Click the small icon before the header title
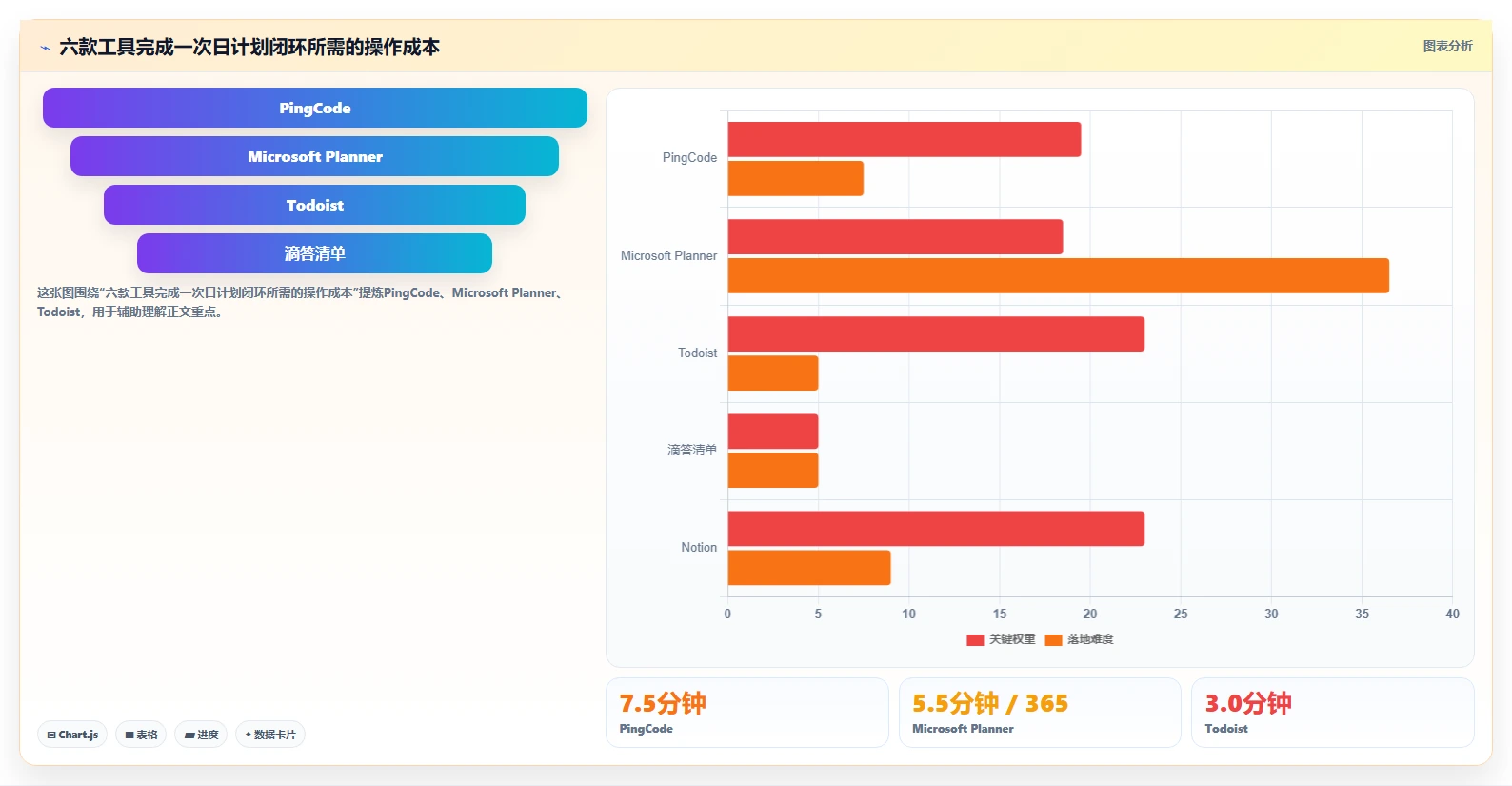This screenshot has width=1512, height=786. point(45,48)
